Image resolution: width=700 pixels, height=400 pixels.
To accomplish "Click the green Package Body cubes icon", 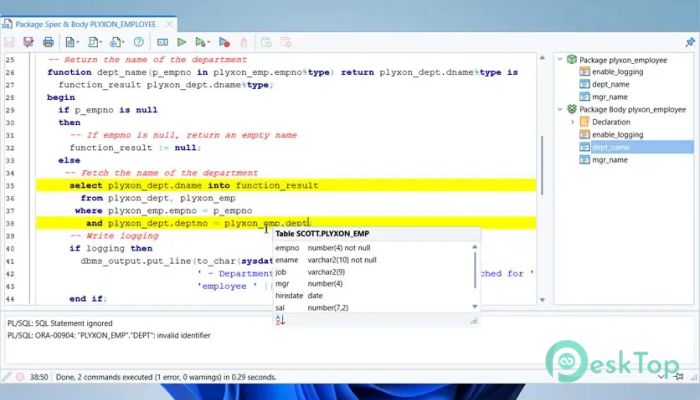I will (571, 109).
